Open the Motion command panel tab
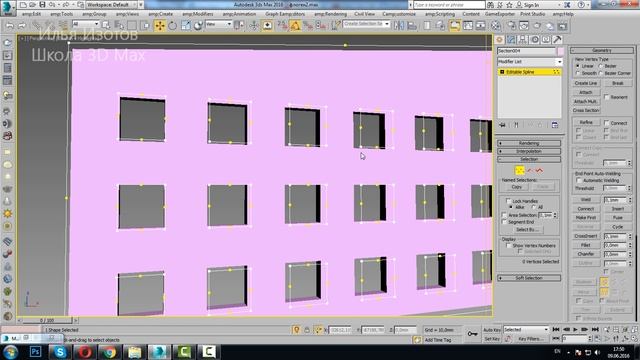Screen dimensions: 640x360 tap(534, 40)
